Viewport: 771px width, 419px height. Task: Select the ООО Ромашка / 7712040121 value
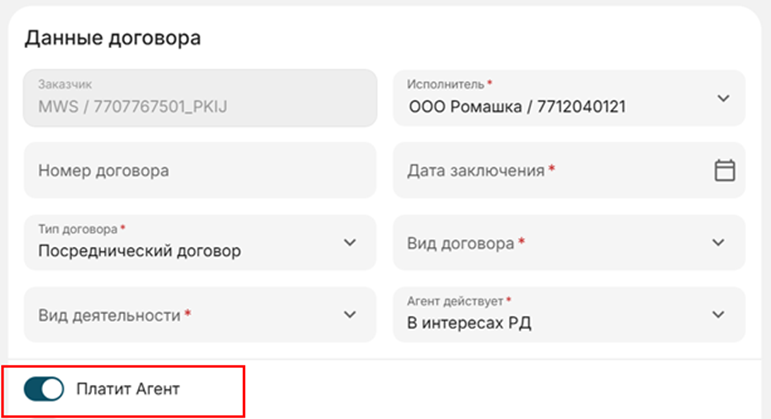(x=517, y=106)
